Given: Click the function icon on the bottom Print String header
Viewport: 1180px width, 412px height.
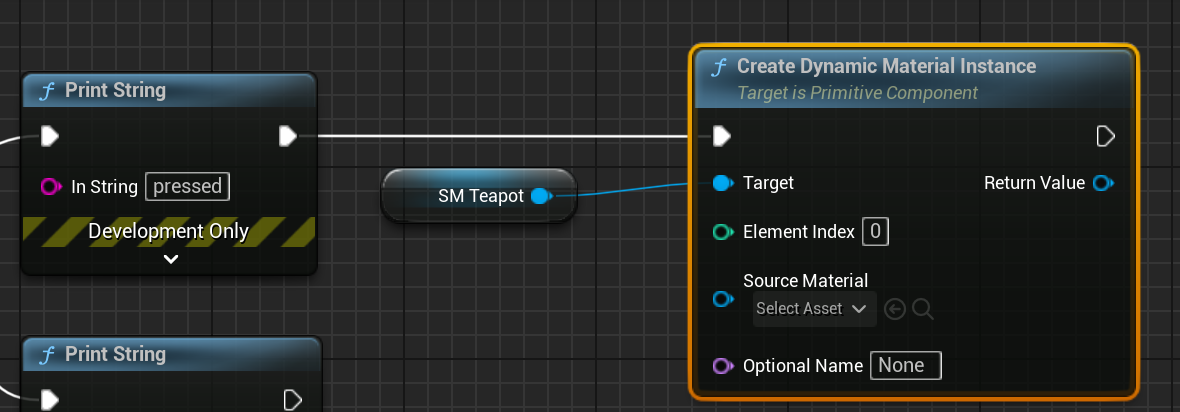Looking at the screenshot, I should pyautogui.click(x=47, y=356).
